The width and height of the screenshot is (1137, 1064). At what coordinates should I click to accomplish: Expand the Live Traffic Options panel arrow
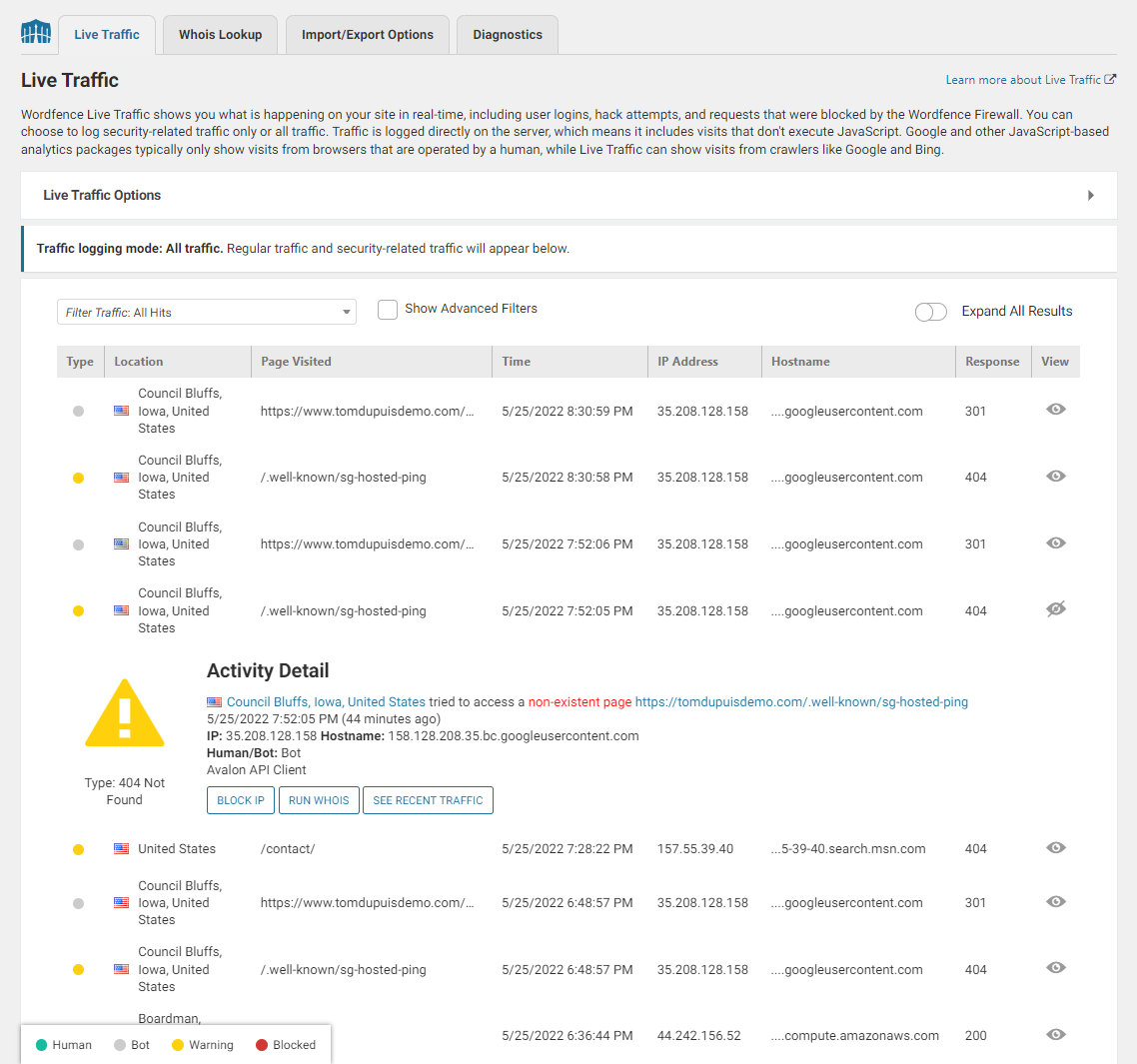(1091, 195)
